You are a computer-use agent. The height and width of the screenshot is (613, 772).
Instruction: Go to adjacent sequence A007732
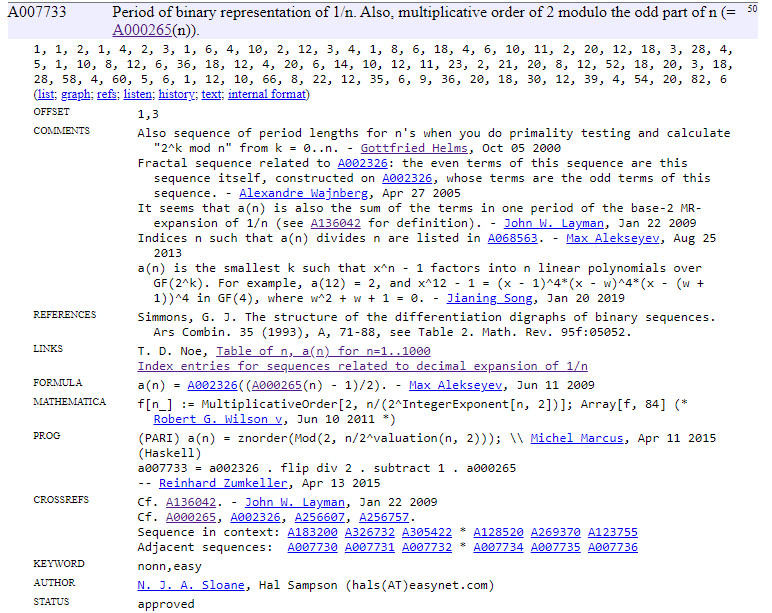427,548
